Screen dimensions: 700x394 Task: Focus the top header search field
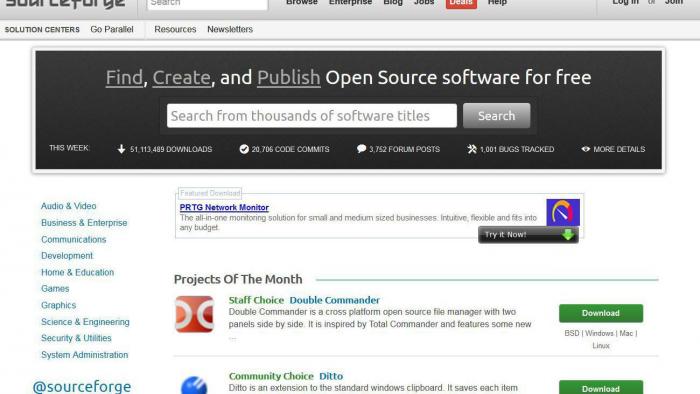(208, 4)
